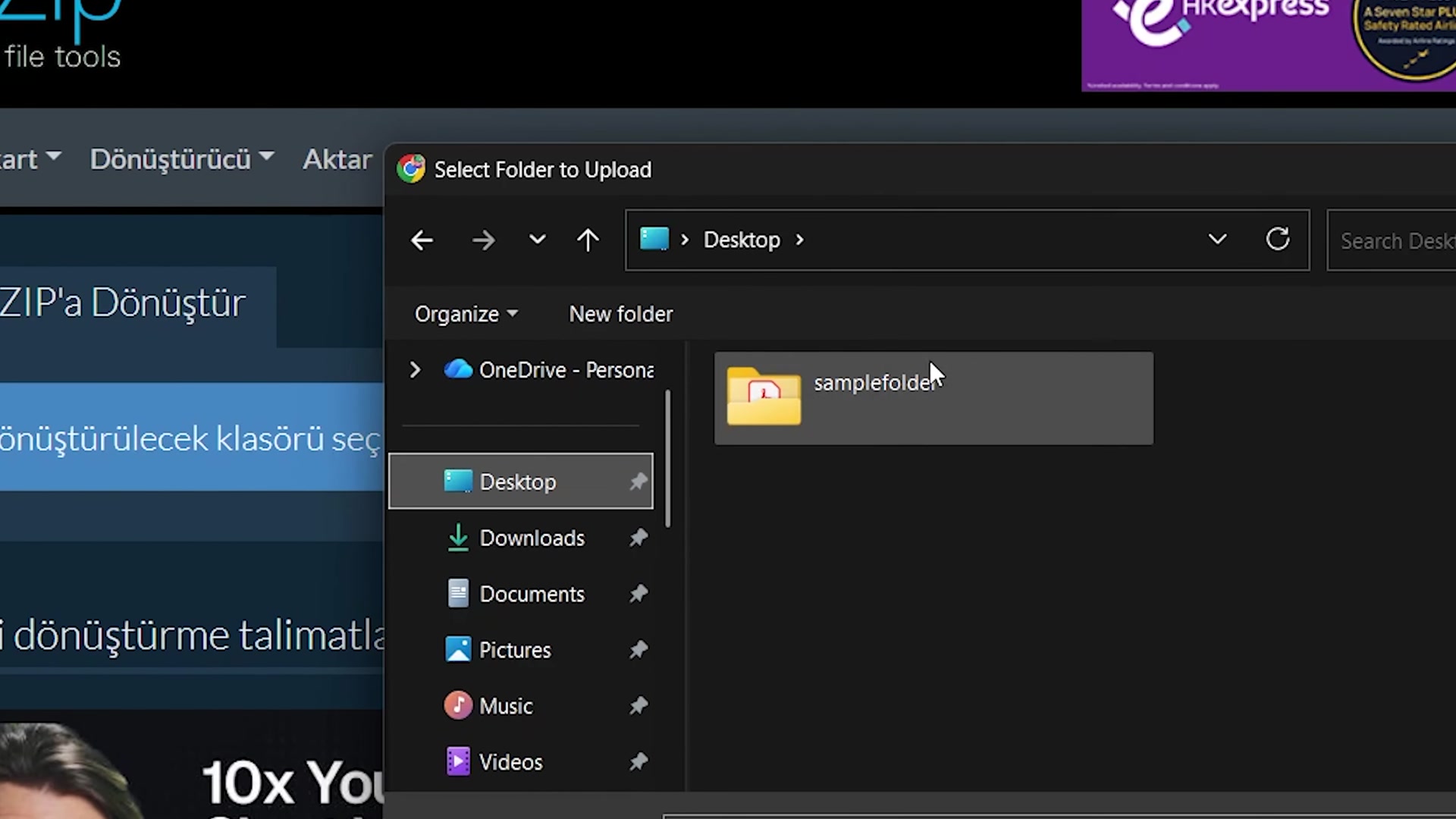1456x819 pixels.
Task: Click the Search Desktop input field
Action: click(1395, 241)
